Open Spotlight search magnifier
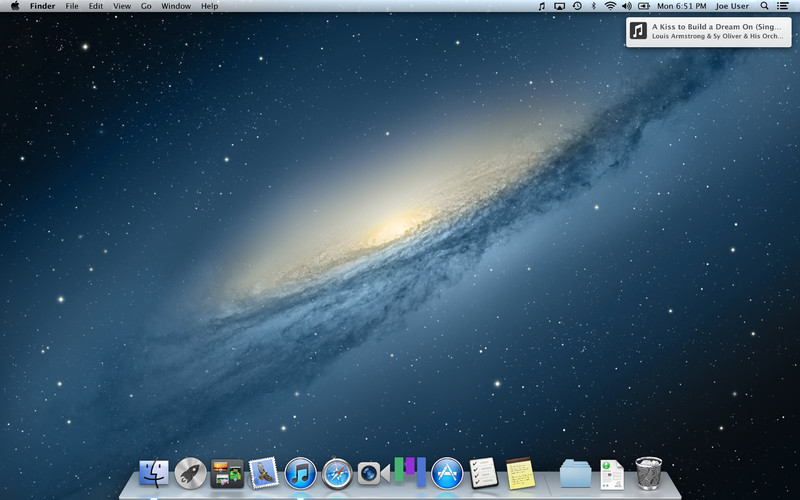Image resolution: width=800 pixels, height=500 pixels. [x=764, y=6]
